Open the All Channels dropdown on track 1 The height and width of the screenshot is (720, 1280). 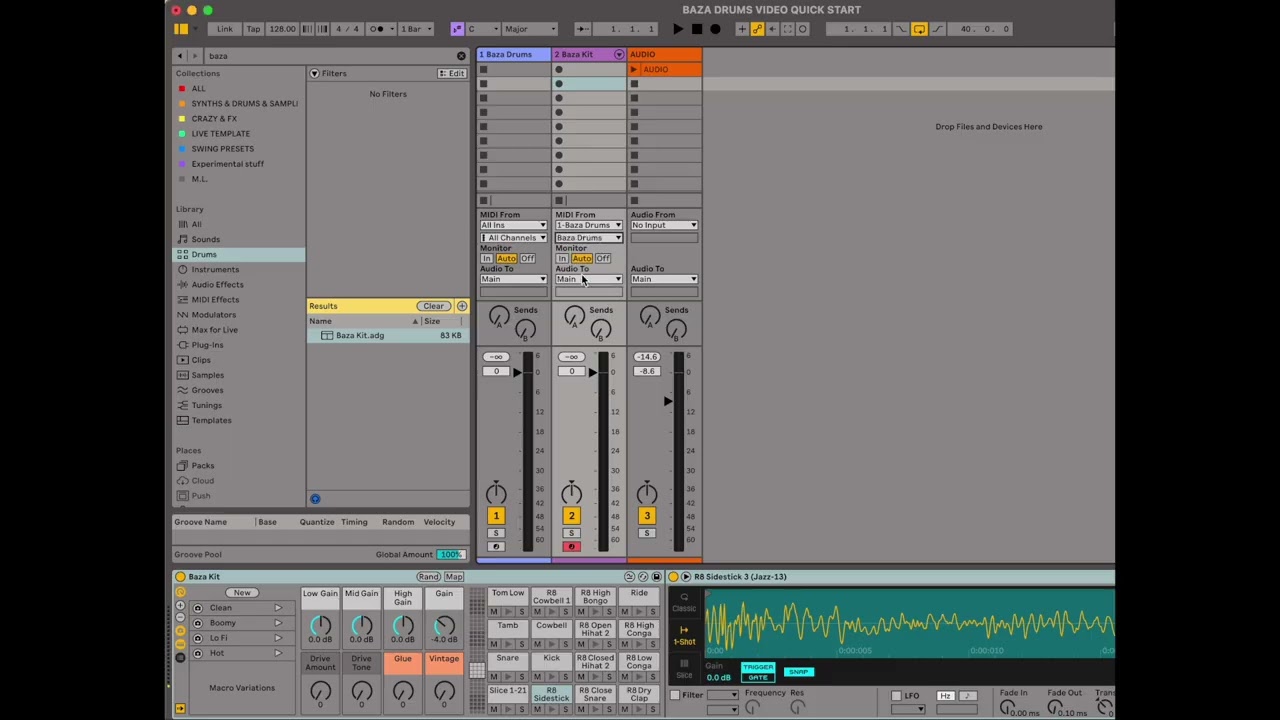pyautogui.click(x=513, y=238)
